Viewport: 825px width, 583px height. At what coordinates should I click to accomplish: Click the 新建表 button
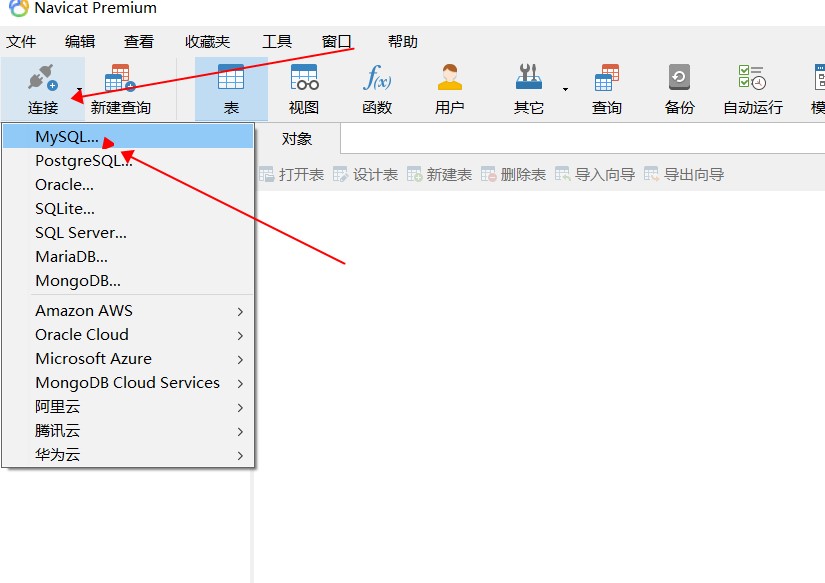(x=439, y=174)
